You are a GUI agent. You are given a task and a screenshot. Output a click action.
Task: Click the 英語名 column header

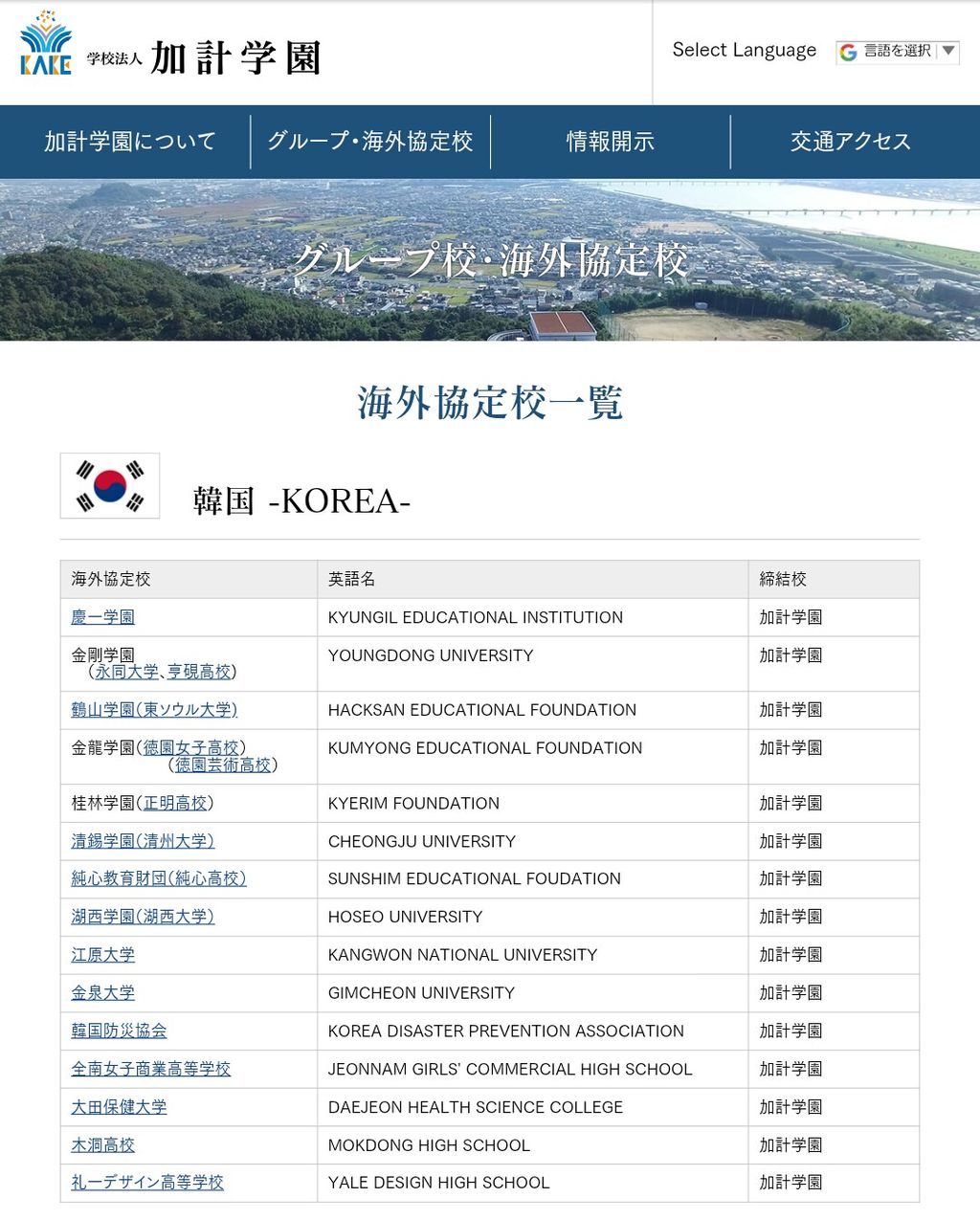[532, 579]
